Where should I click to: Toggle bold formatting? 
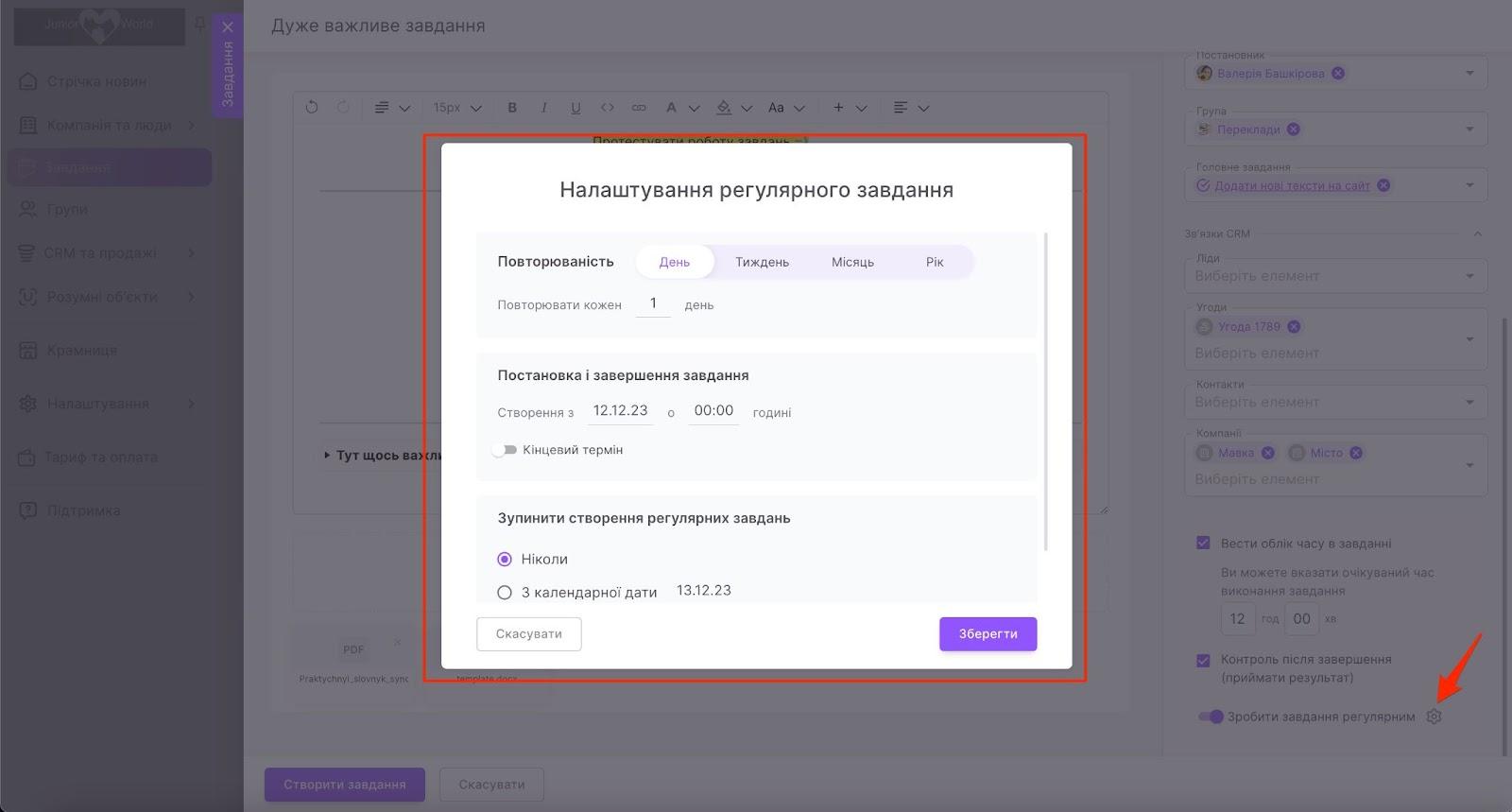click(512, 108)
